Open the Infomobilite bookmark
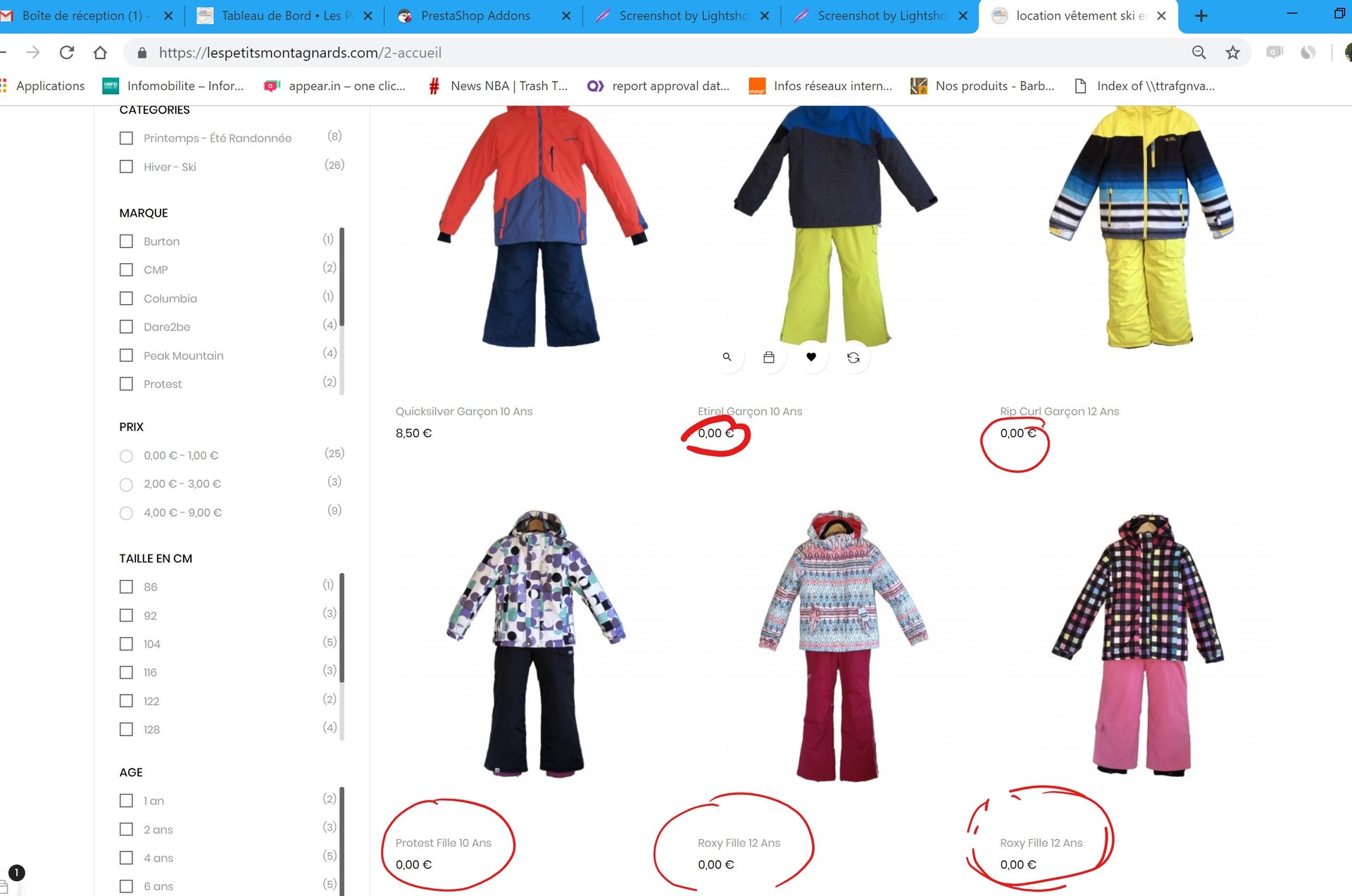Image resolution: width=1352 pixels, height=896 pixels. click(173, 86)
